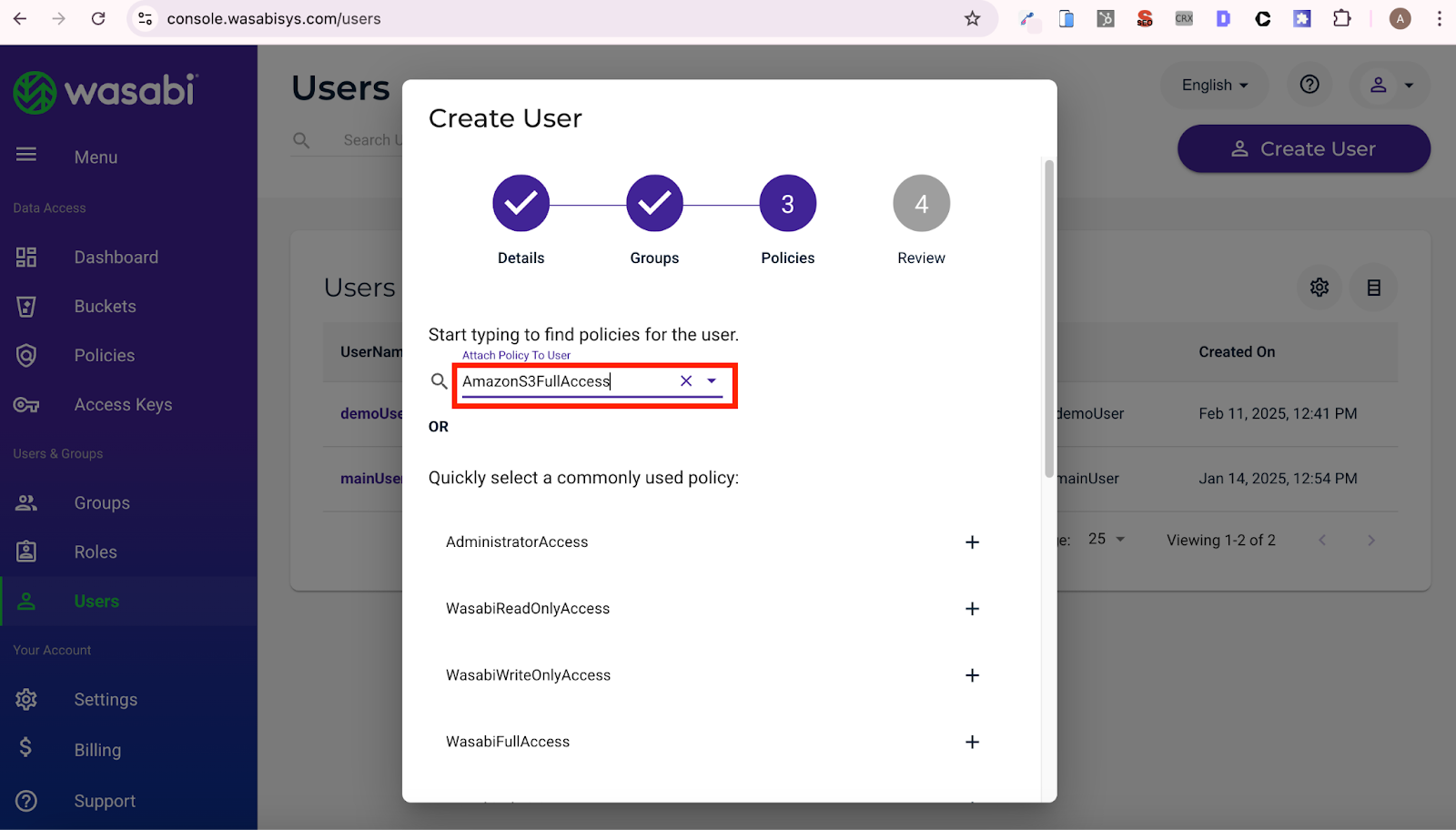This screenshot has height=830, width=1456.
Task: Toggle the hamburger Menu icon
Action: click(x=26, y=155)
